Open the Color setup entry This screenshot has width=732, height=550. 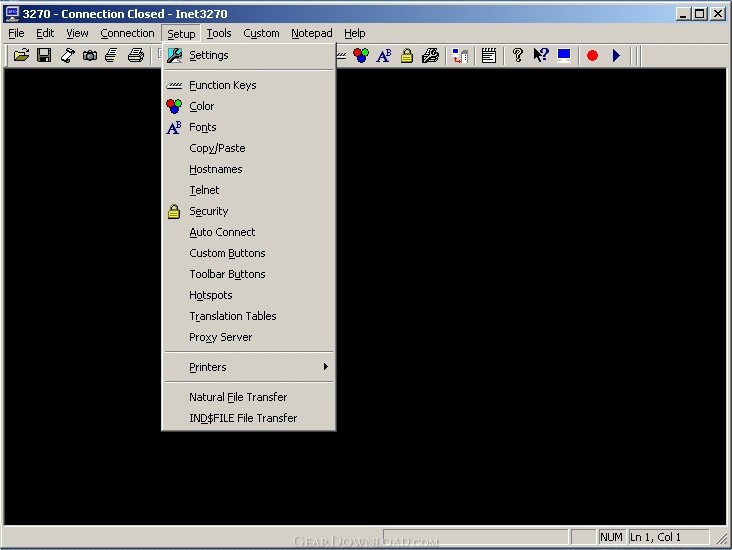(x=249, y=106)
